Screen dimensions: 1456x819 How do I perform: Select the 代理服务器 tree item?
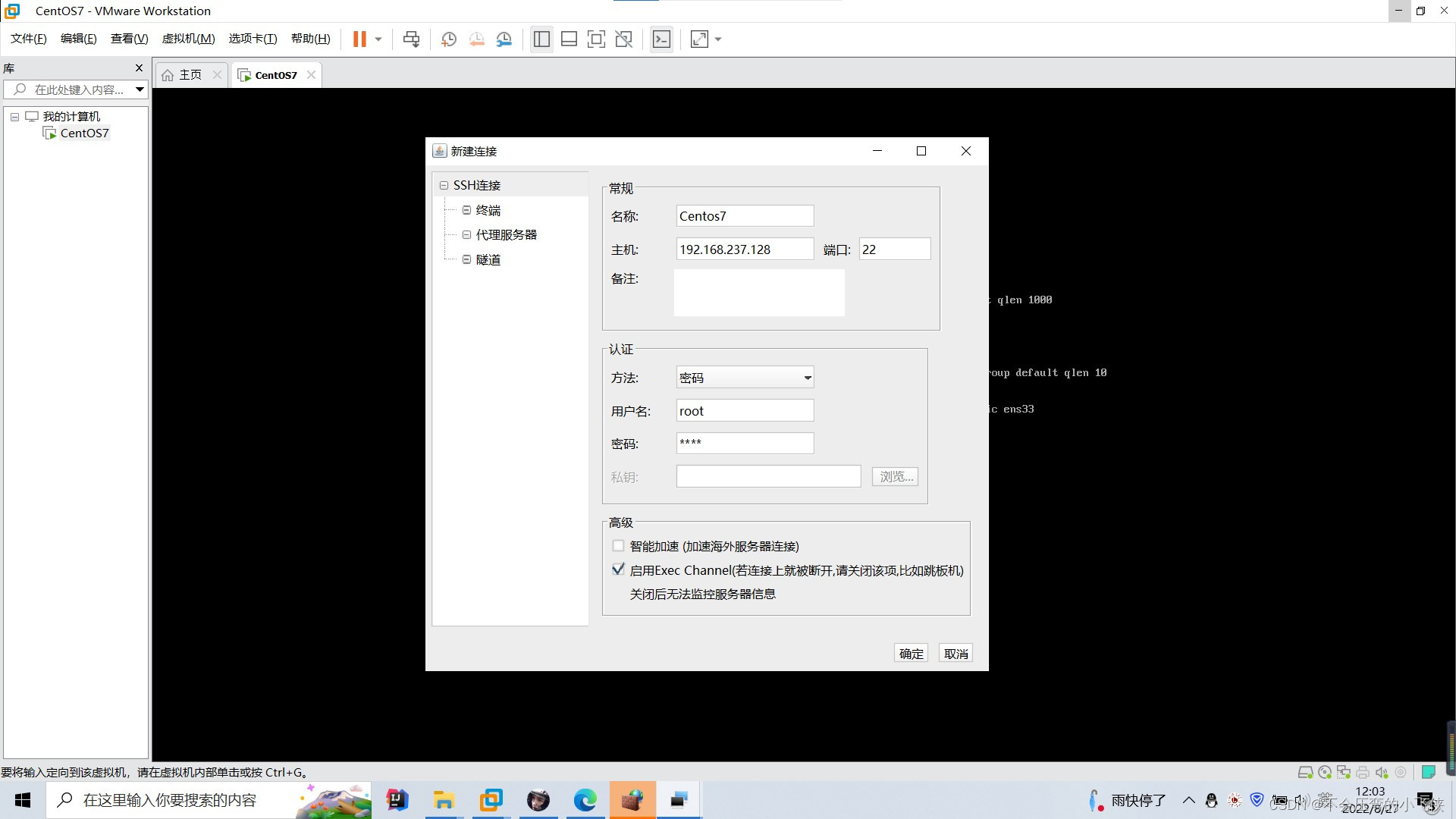(x=507, y=234)
